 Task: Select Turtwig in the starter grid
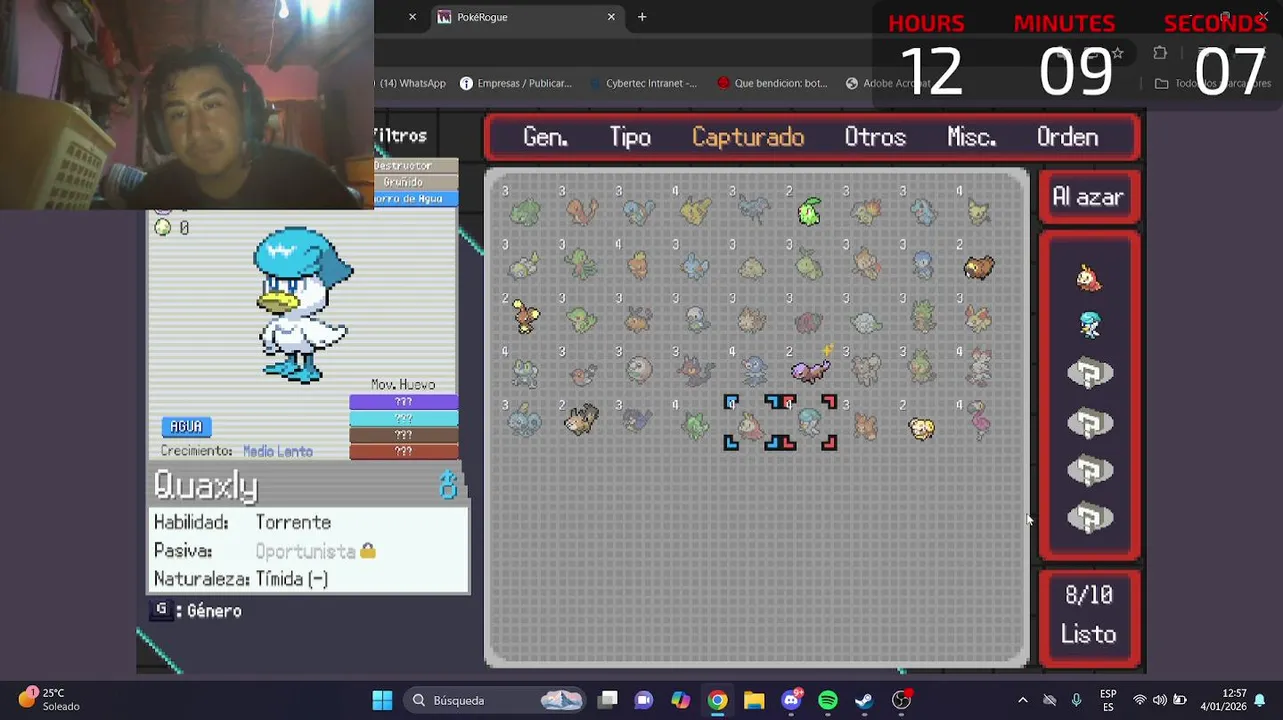(x=810, y=265)
